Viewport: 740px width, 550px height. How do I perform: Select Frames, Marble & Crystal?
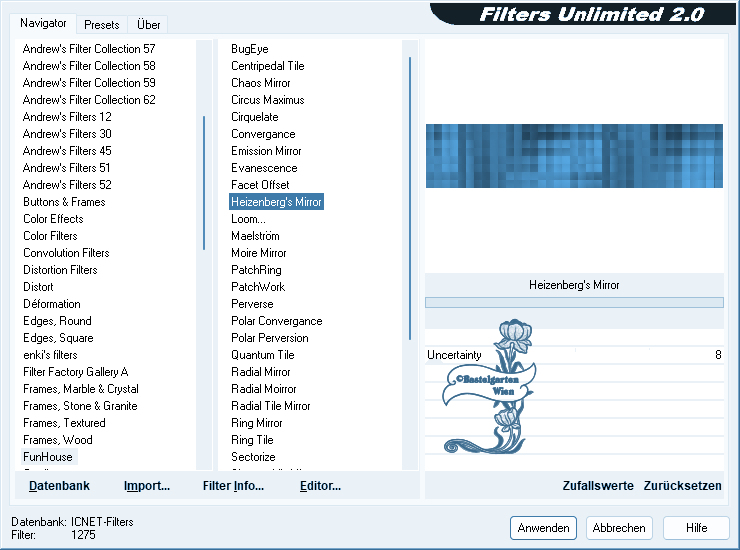81,389
